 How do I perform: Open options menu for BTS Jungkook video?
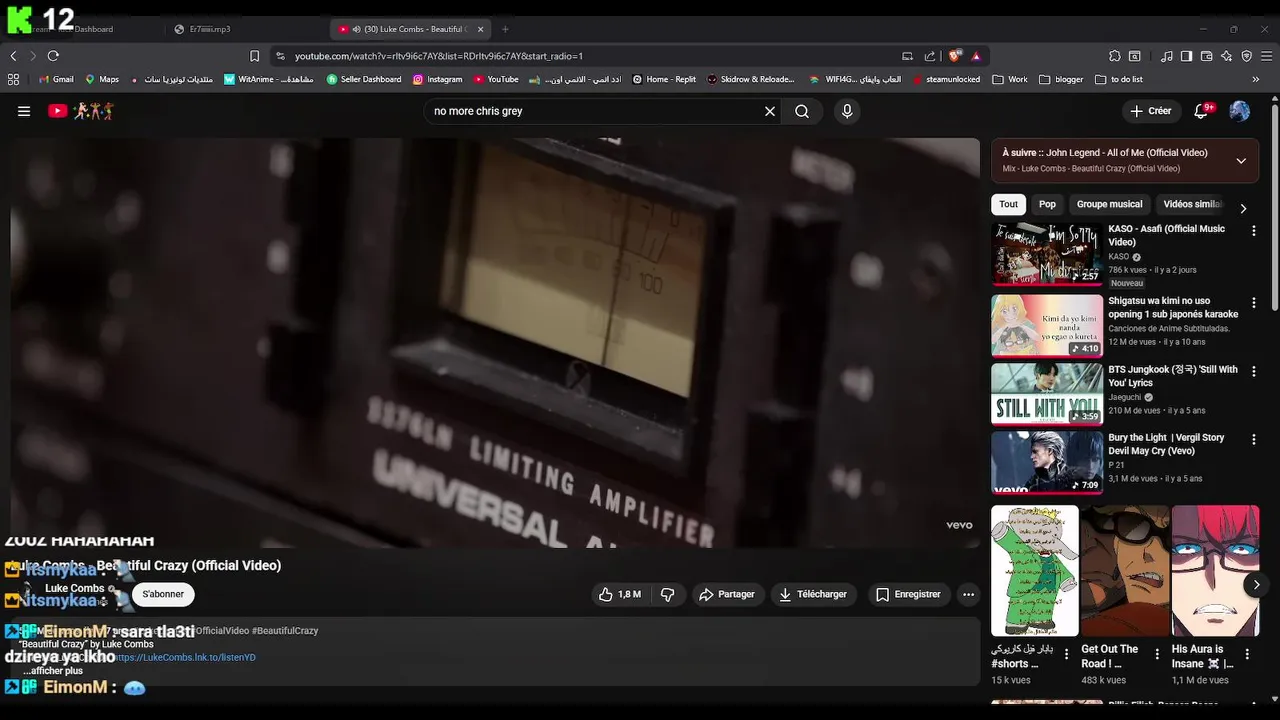[x=1253, y=371]
